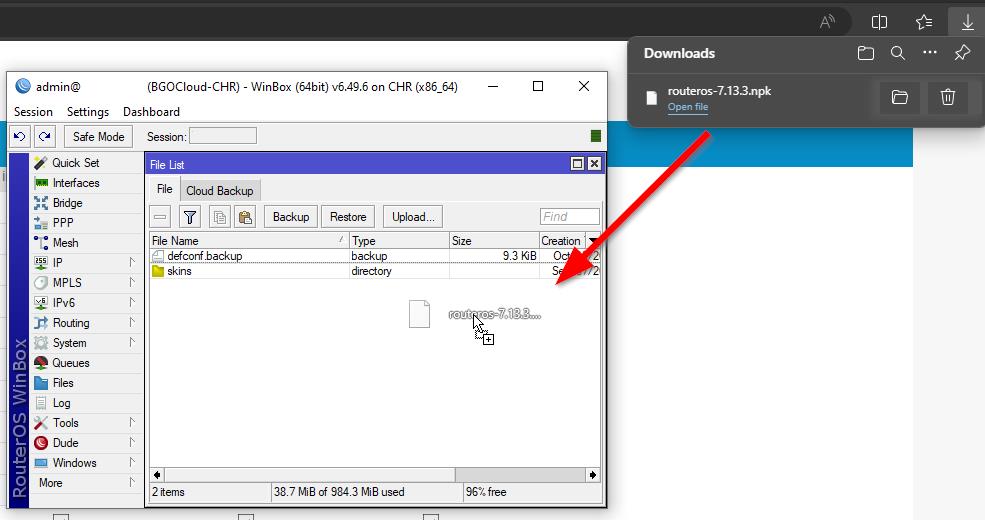Click the redo arrow in WinBox toolbar

(x=44, y=136)
